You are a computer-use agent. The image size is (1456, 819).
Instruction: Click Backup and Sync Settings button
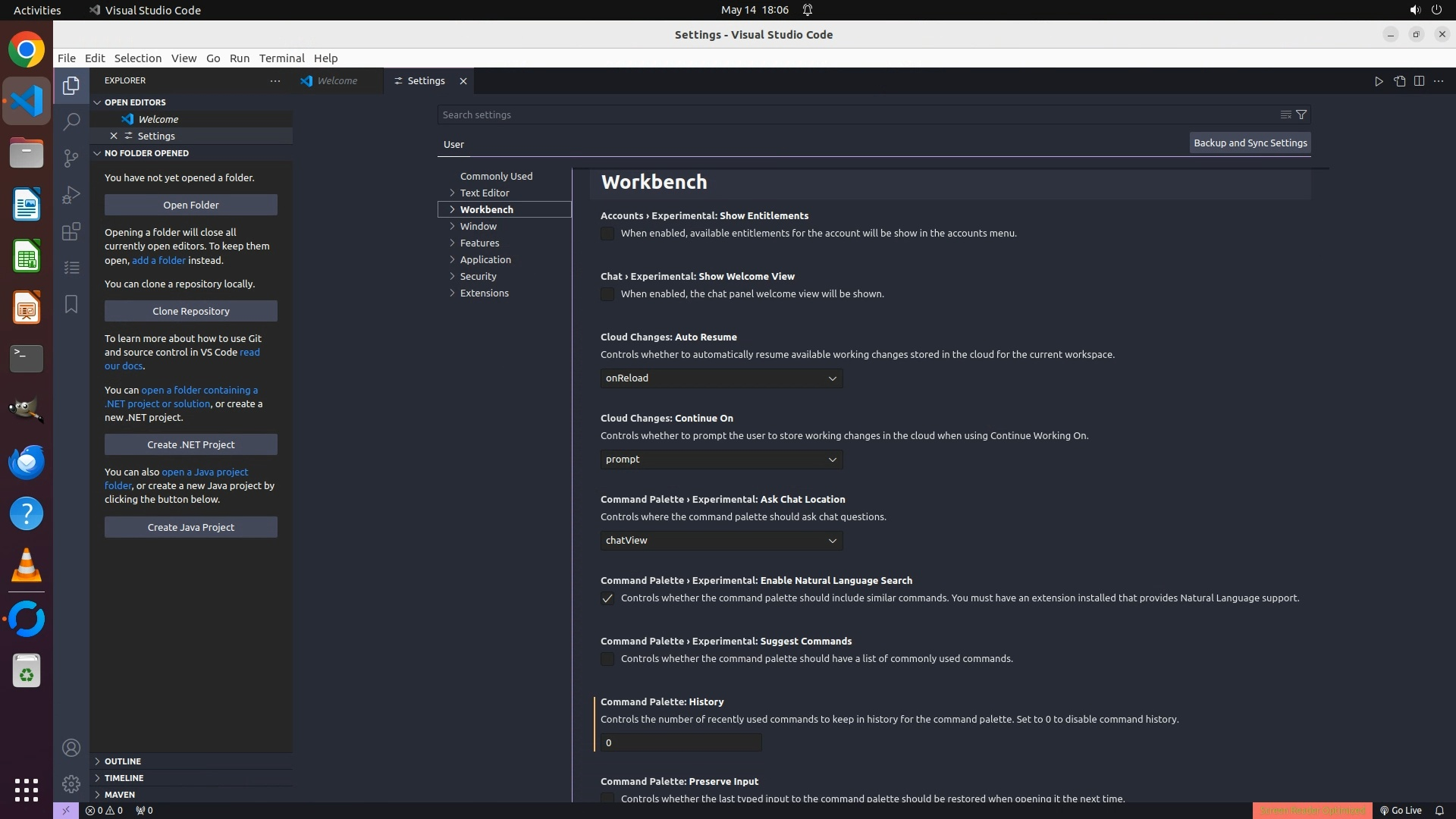coord(1250,143)
